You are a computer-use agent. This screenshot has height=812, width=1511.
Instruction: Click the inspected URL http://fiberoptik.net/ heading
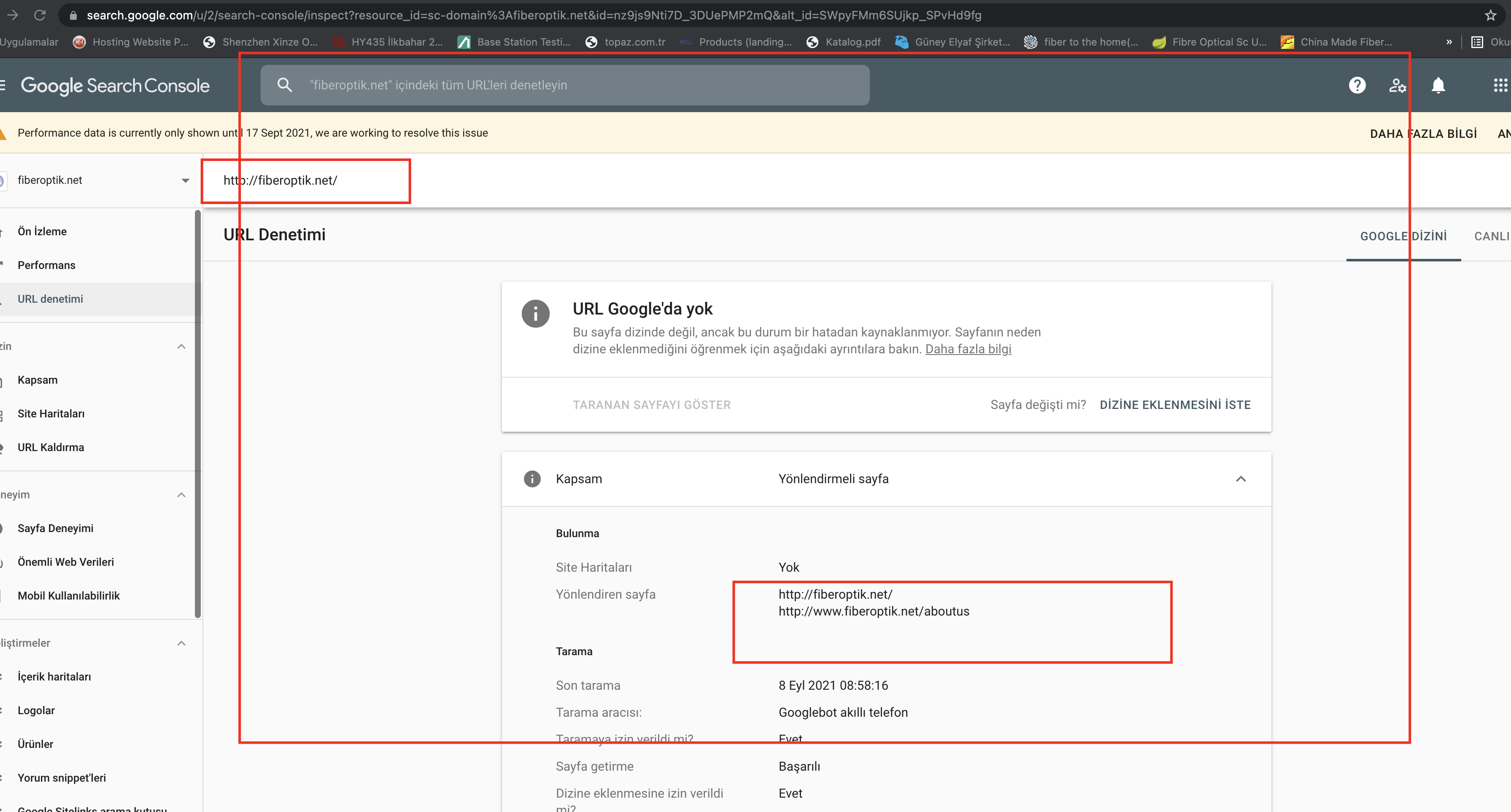pyautogui.click(x=281, y=180)
